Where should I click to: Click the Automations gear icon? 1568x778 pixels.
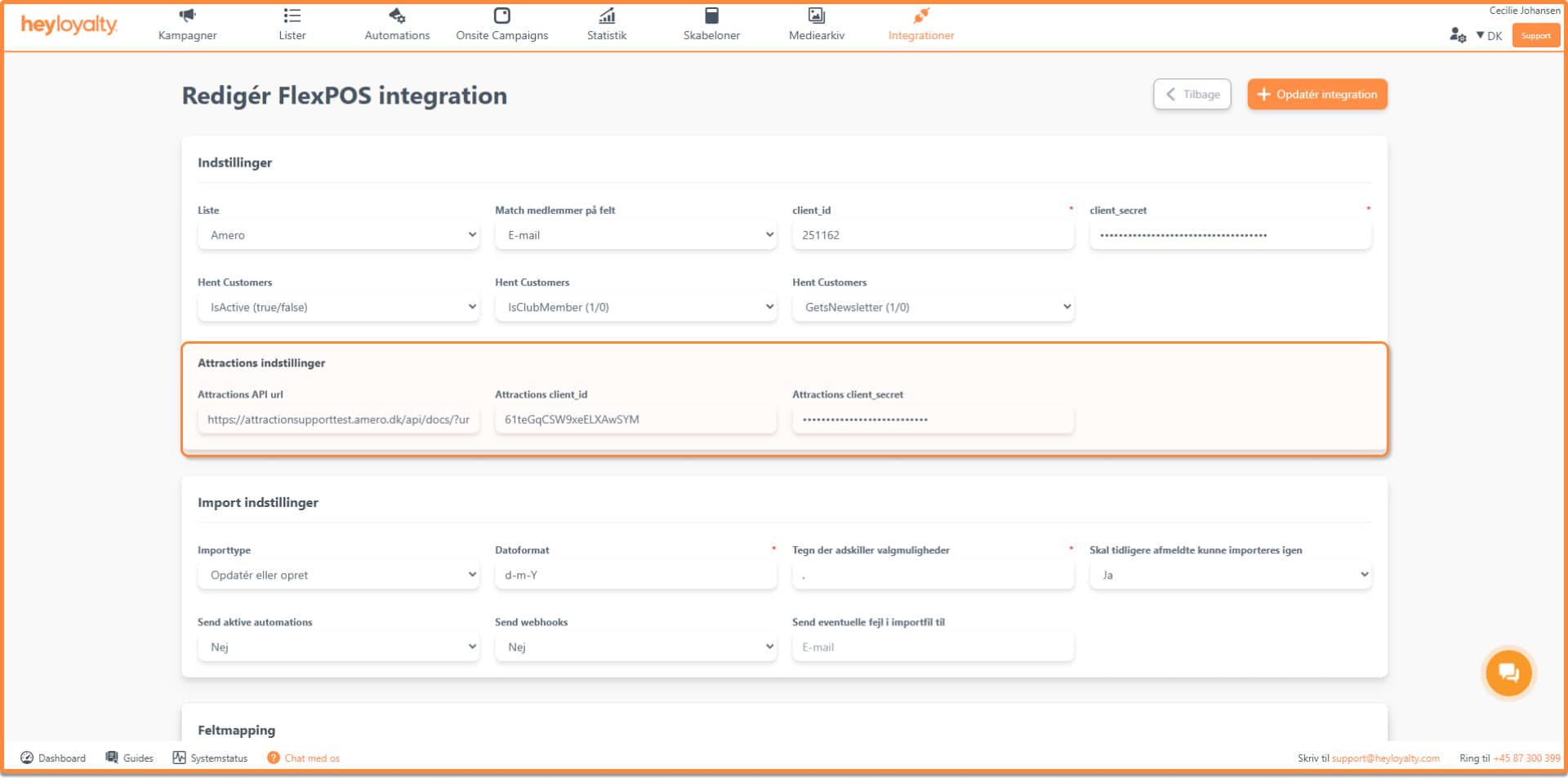coord(397,16)
